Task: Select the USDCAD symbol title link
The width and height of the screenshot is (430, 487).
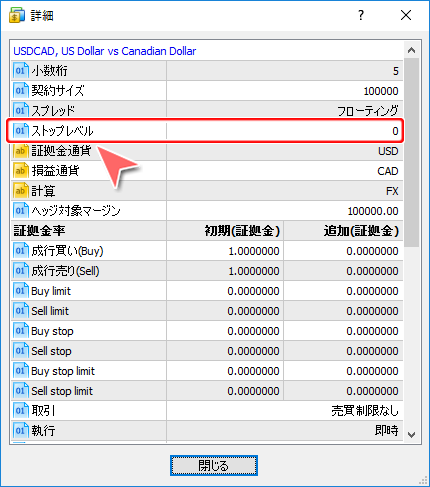Action: [105, 51]
